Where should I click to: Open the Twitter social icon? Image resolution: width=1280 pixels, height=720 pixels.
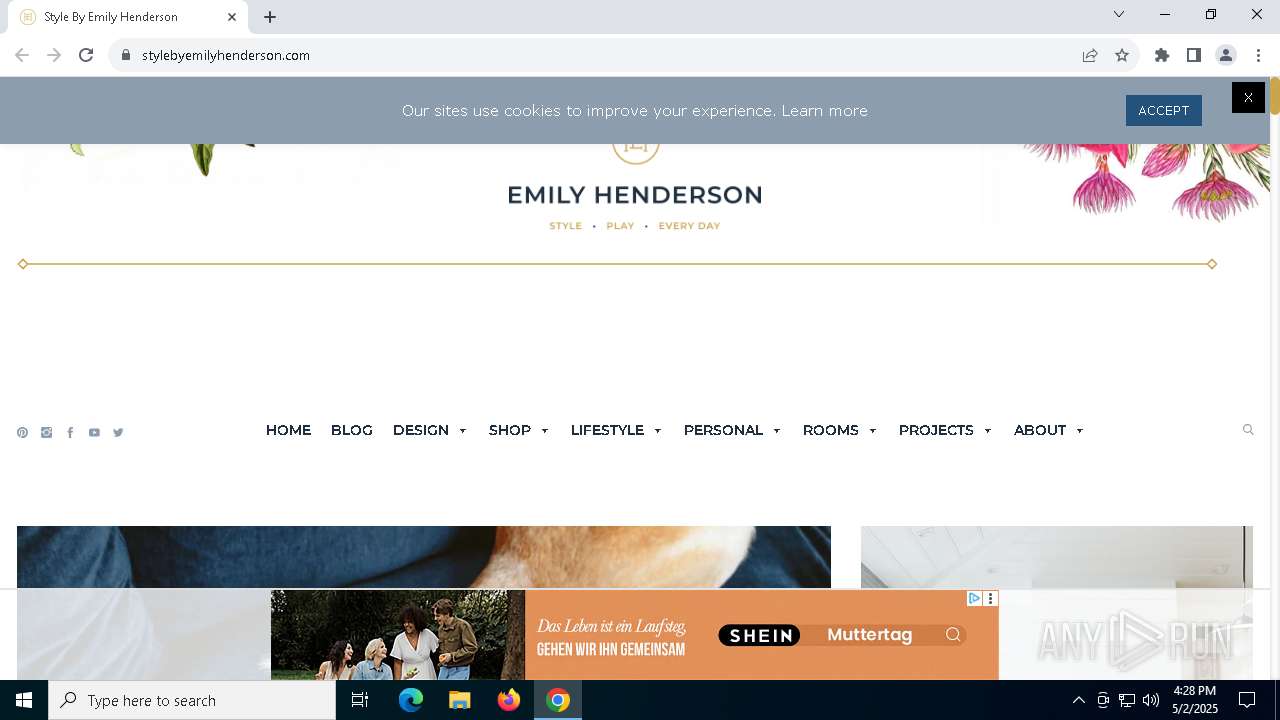click(x=118, y=433)
